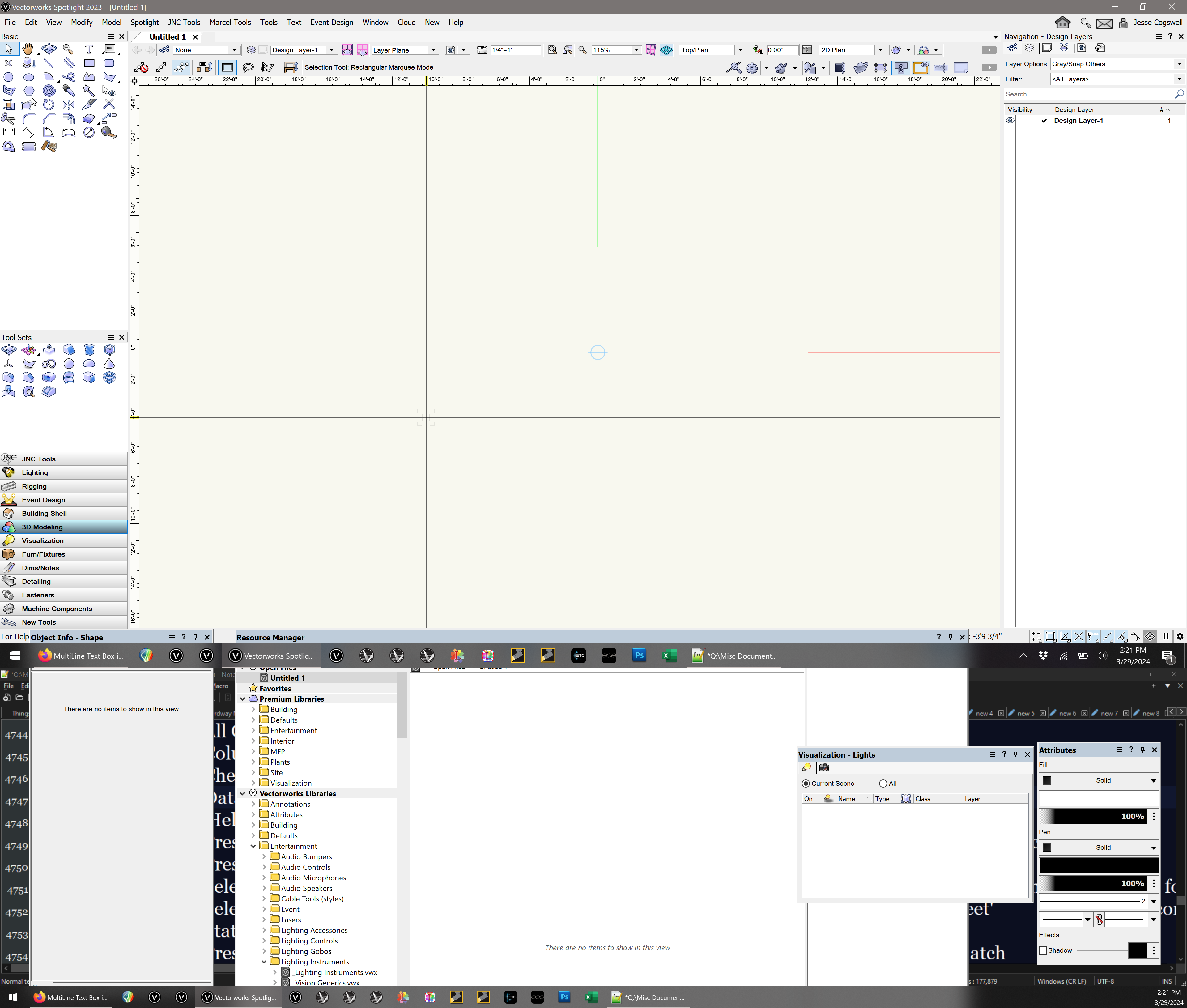This screenshot has height=1008, width=1187.
Task: Click the camera icon in Visualization palette
Action: [824, 767]
